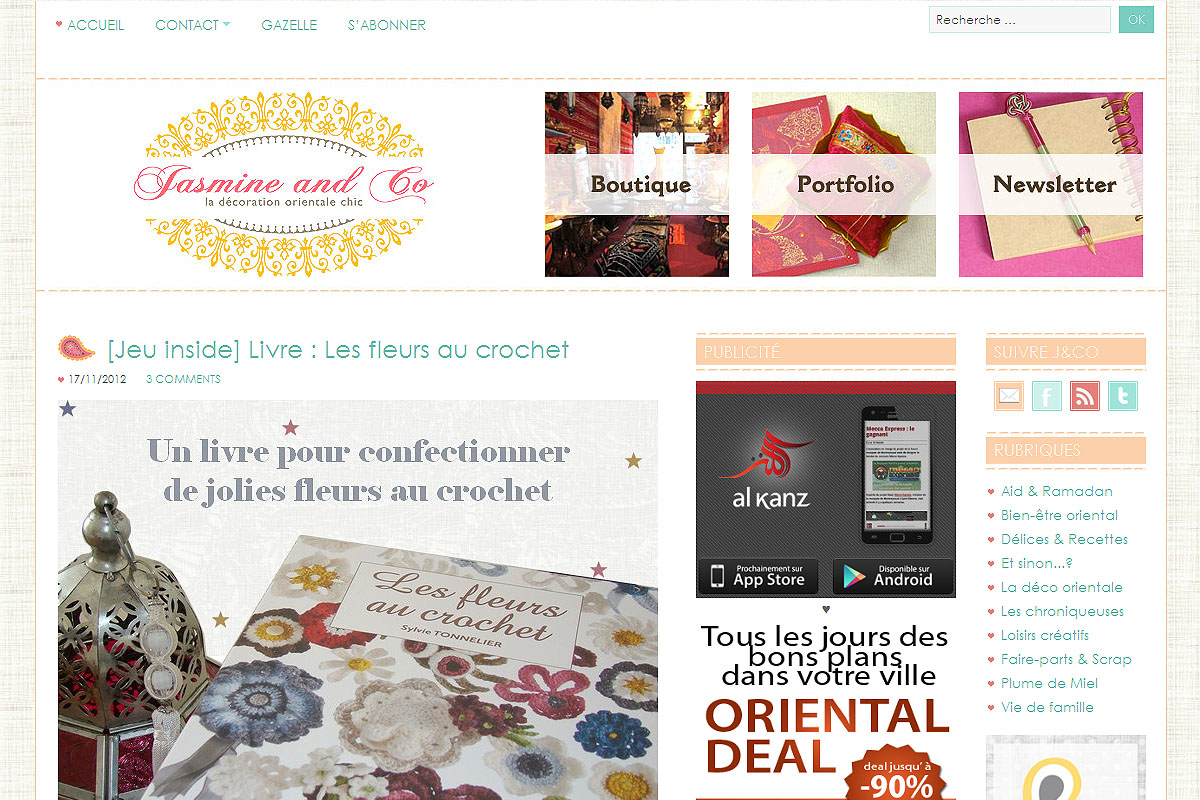Focus the Recherche search field

pos(1020,20)
